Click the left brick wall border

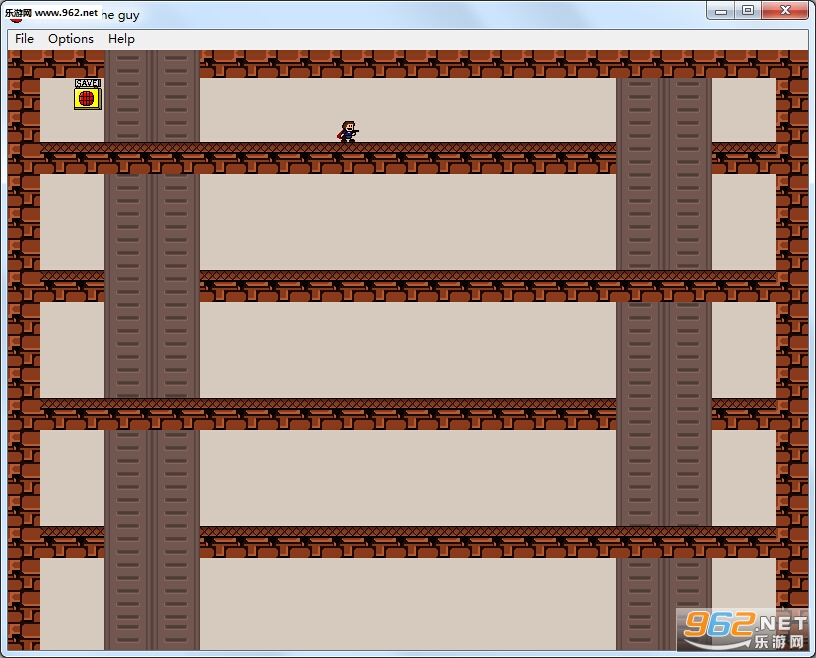tap(24, 350)
